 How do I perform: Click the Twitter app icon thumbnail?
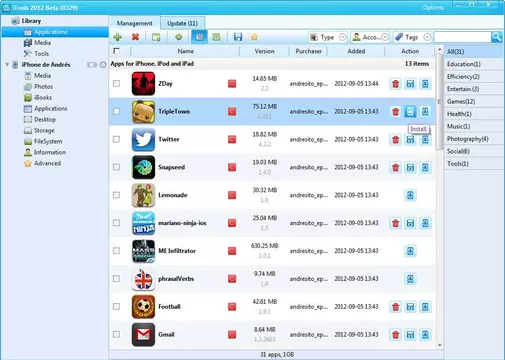(143, 139)
